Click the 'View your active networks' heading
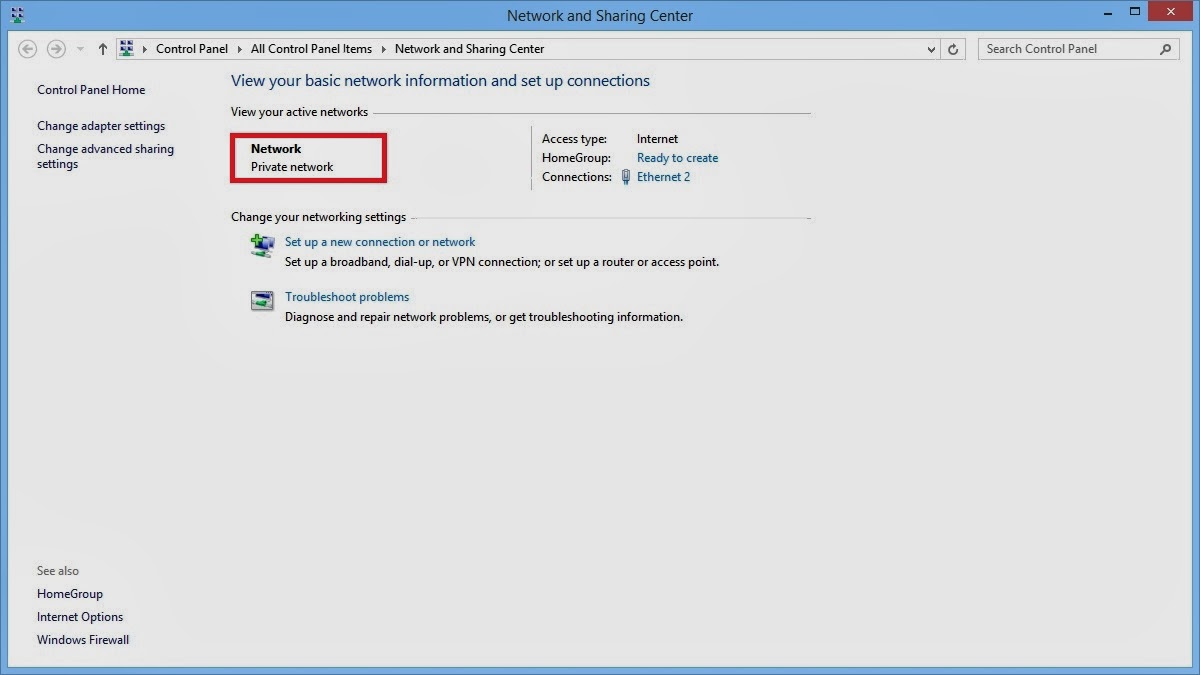Screen dimensions: 1200x675 (x=299, y=112)
